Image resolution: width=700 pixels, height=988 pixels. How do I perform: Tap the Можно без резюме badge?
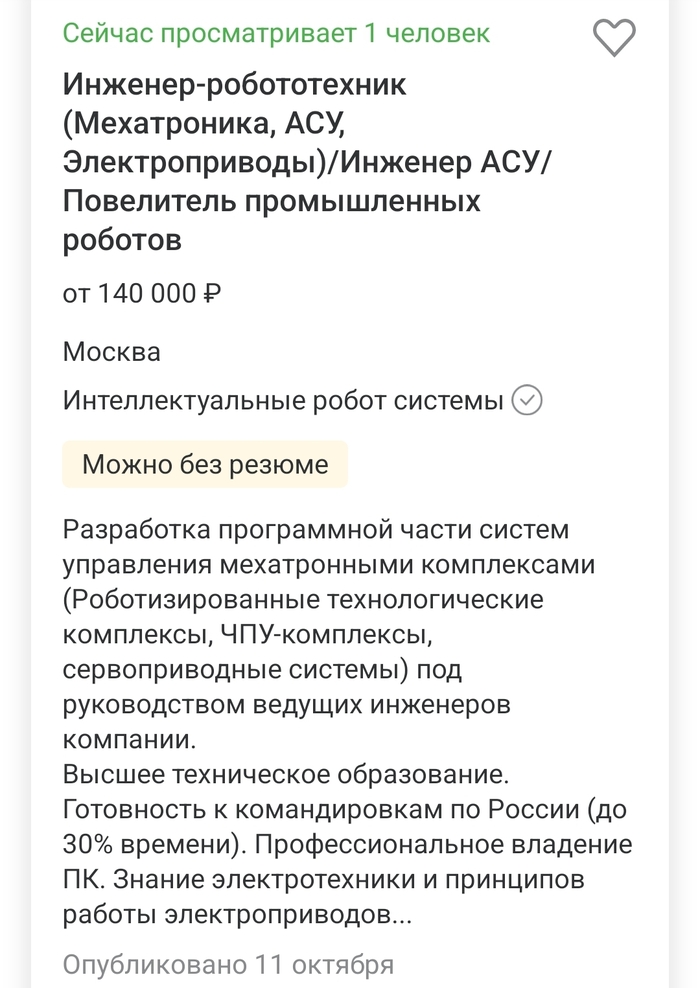[205, 464]
